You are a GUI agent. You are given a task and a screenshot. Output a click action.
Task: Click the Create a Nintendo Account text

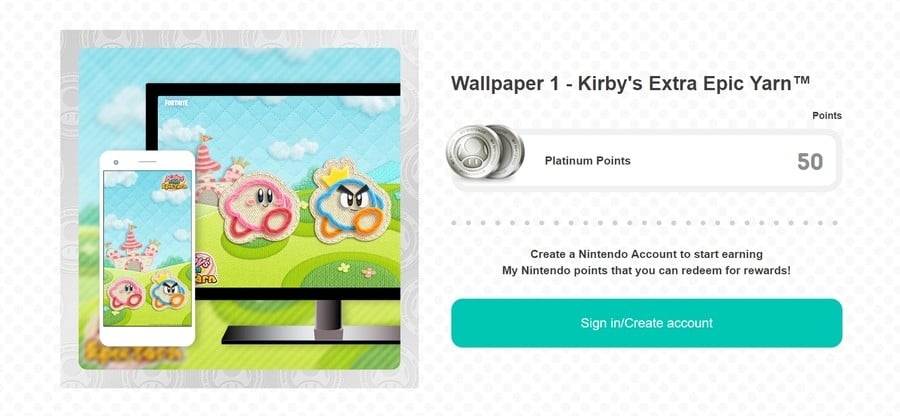(x=646, y=254)
